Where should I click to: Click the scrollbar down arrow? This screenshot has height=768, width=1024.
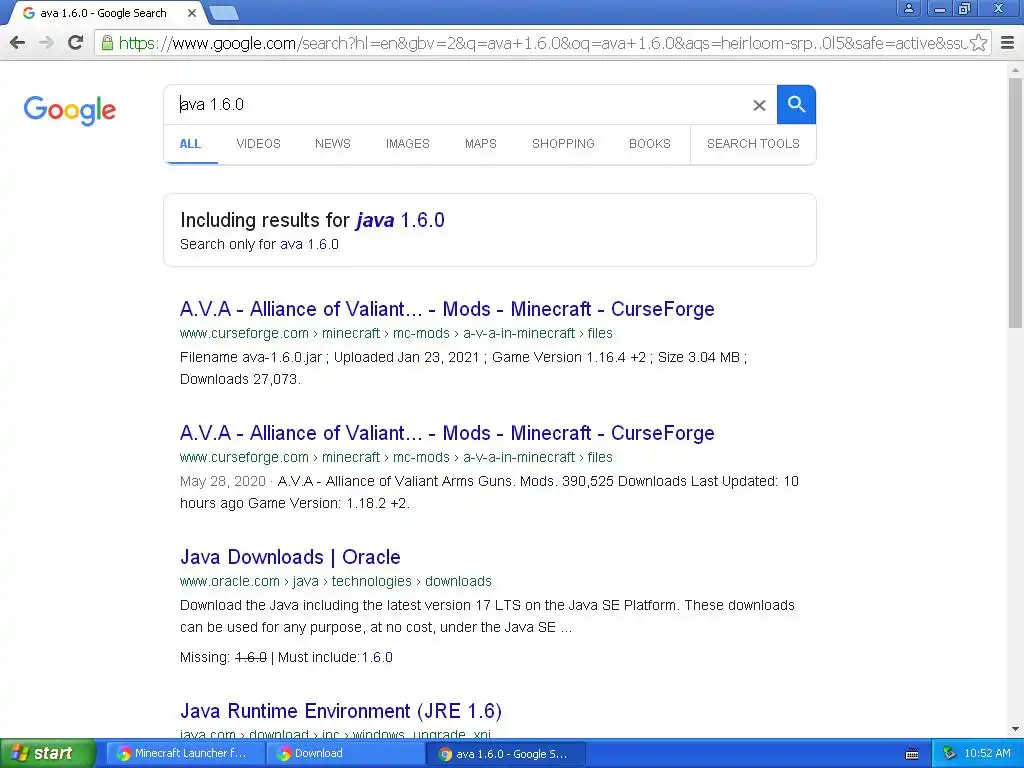[x=1016, y=729]
